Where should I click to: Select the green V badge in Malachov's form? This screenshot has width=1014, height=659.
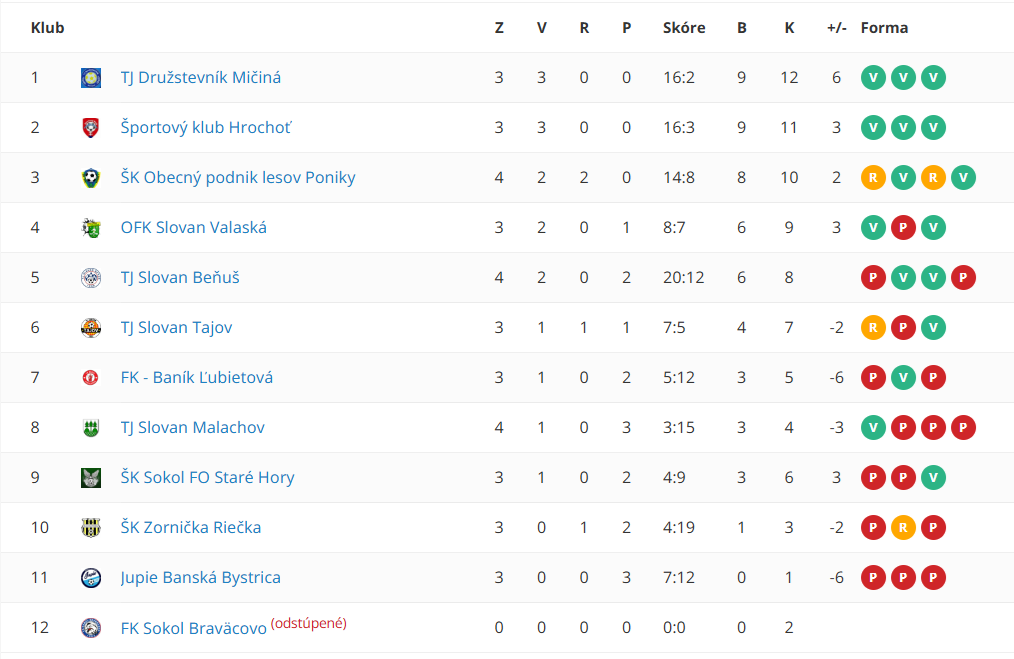coord(873,427)
